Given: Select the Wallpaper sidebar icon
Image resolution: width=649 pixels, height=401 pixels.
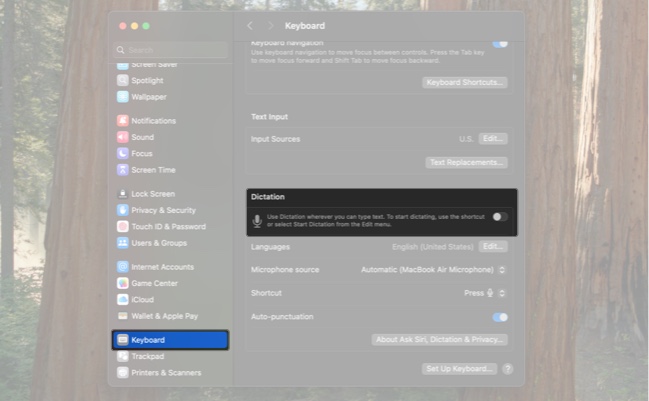Looking at the screenshot, I should point(123,97).
